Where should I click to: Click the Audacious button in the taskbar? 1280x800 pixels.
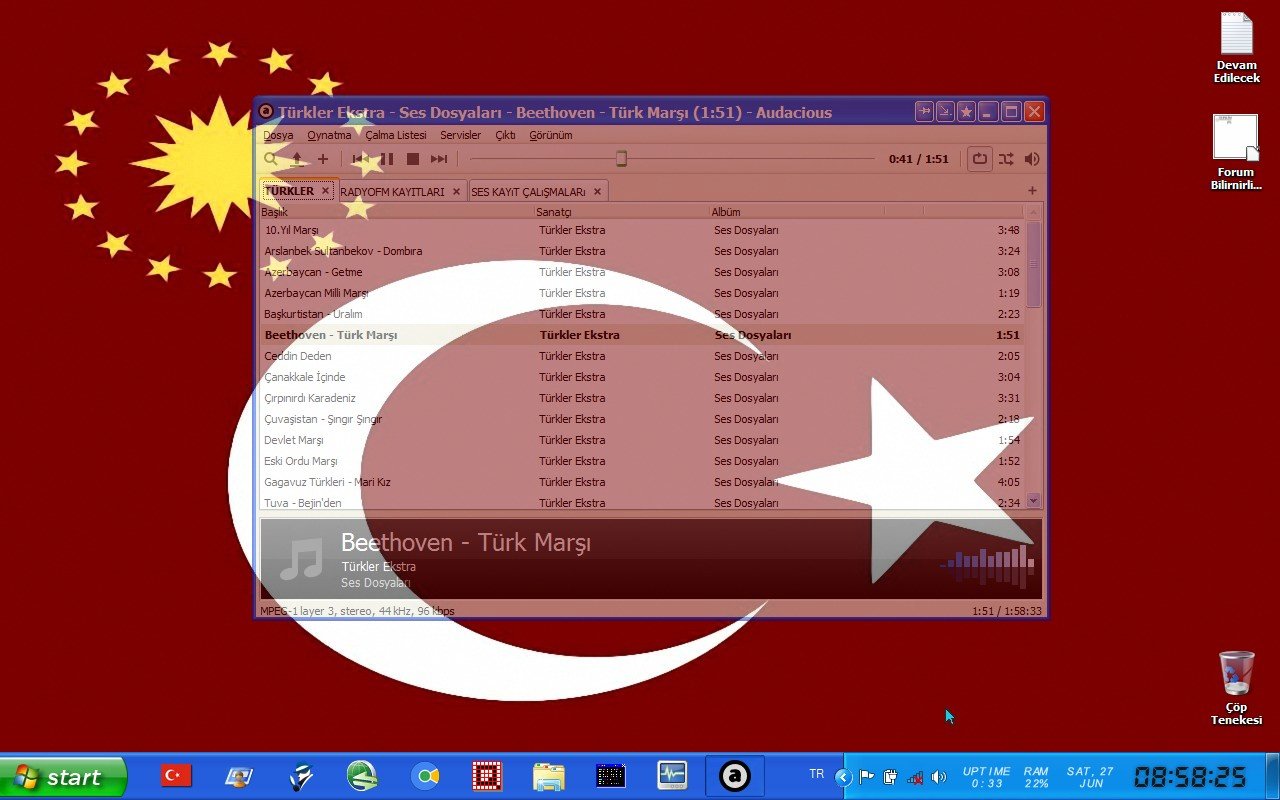tap(735, 776)
